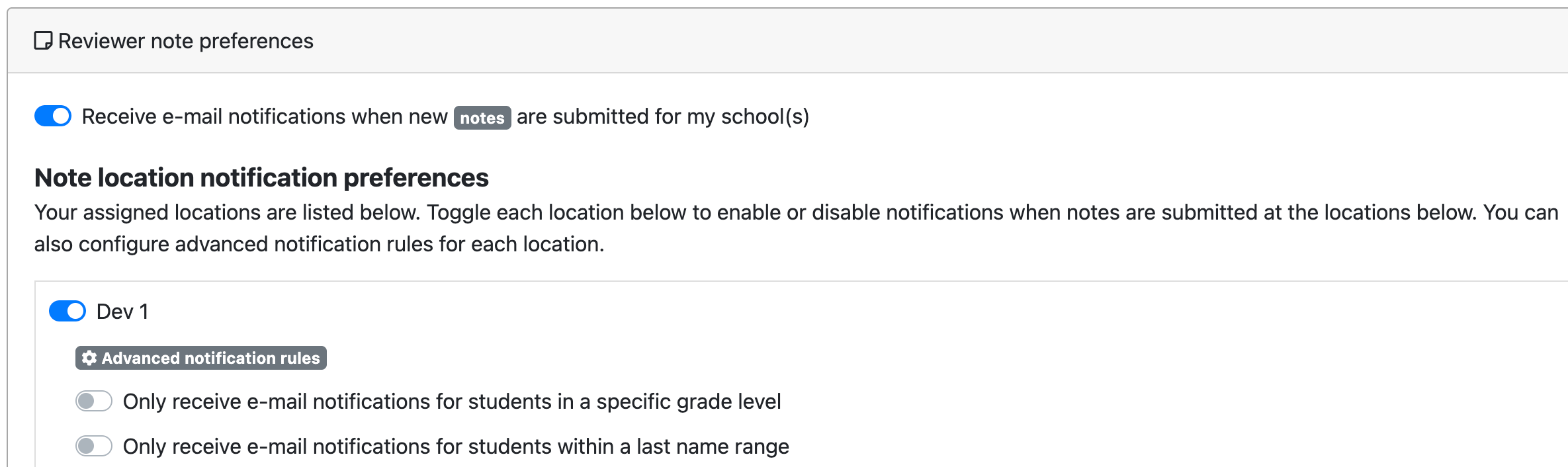
Task: Enable the last name range notification toggle
Action: tap(94, 446)
